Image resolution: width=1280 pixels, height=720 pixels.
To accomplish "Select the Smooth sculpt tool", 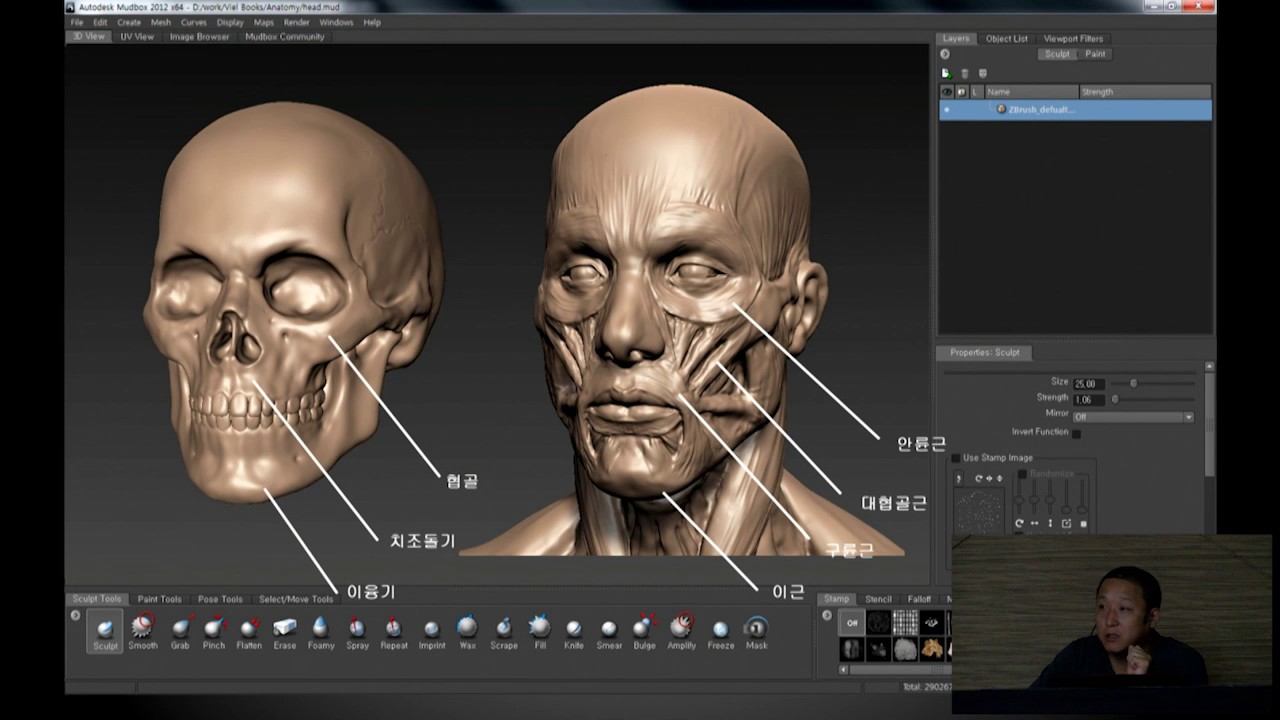I will coord(143,633).
